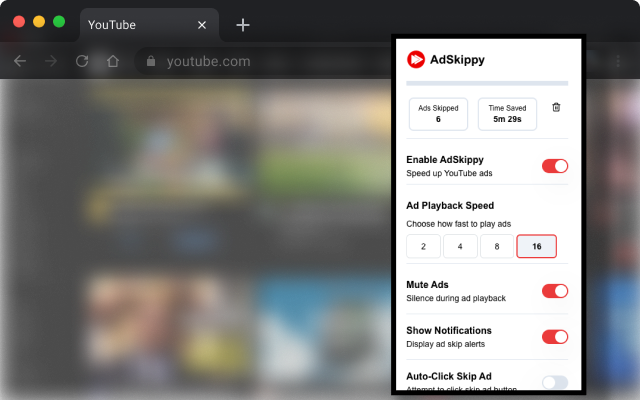
Task: Click the AdSkippy title text
Action: tap(458, 60)
